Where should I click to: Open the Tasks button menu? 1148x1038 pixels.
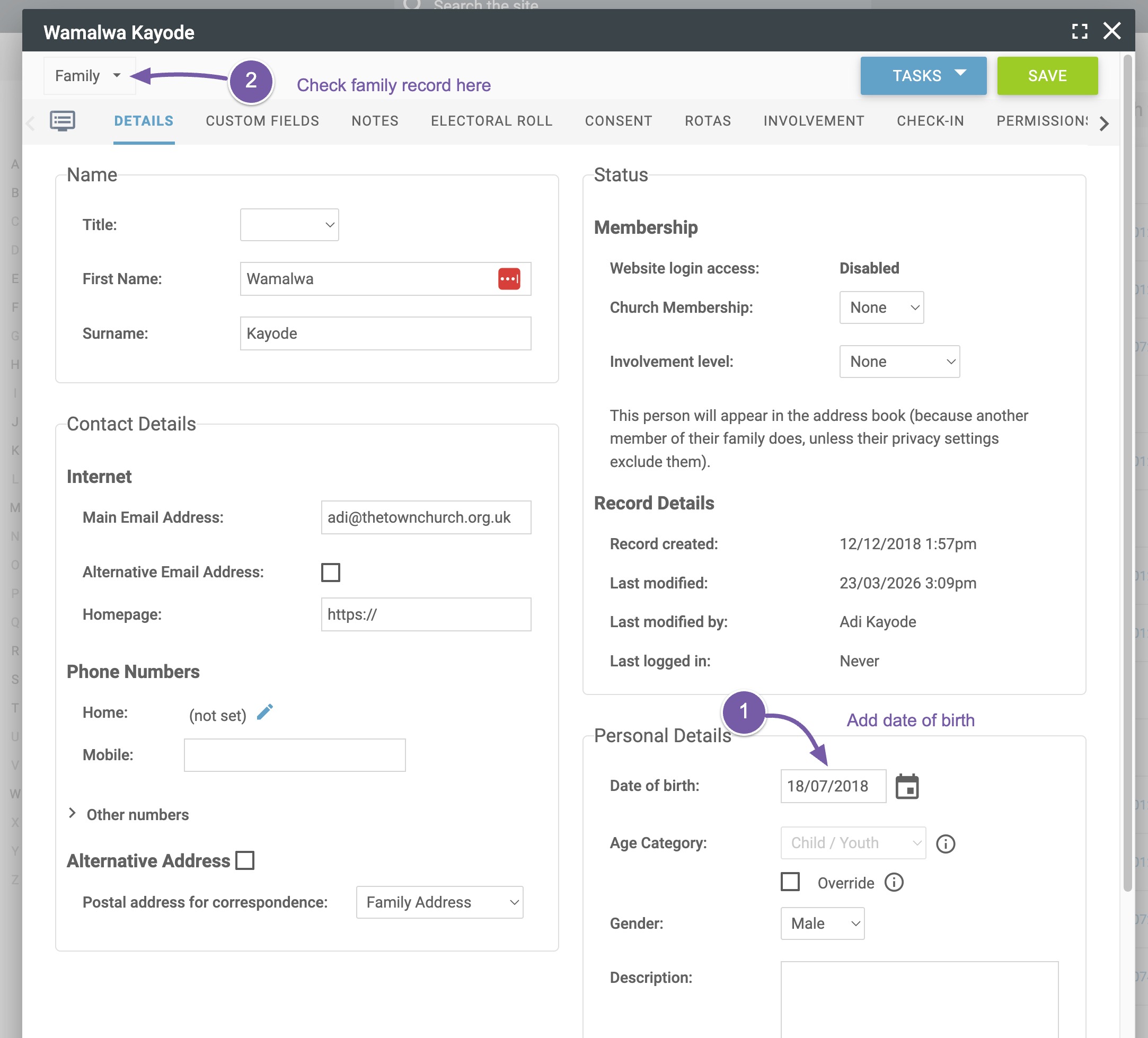click(923, 76)
